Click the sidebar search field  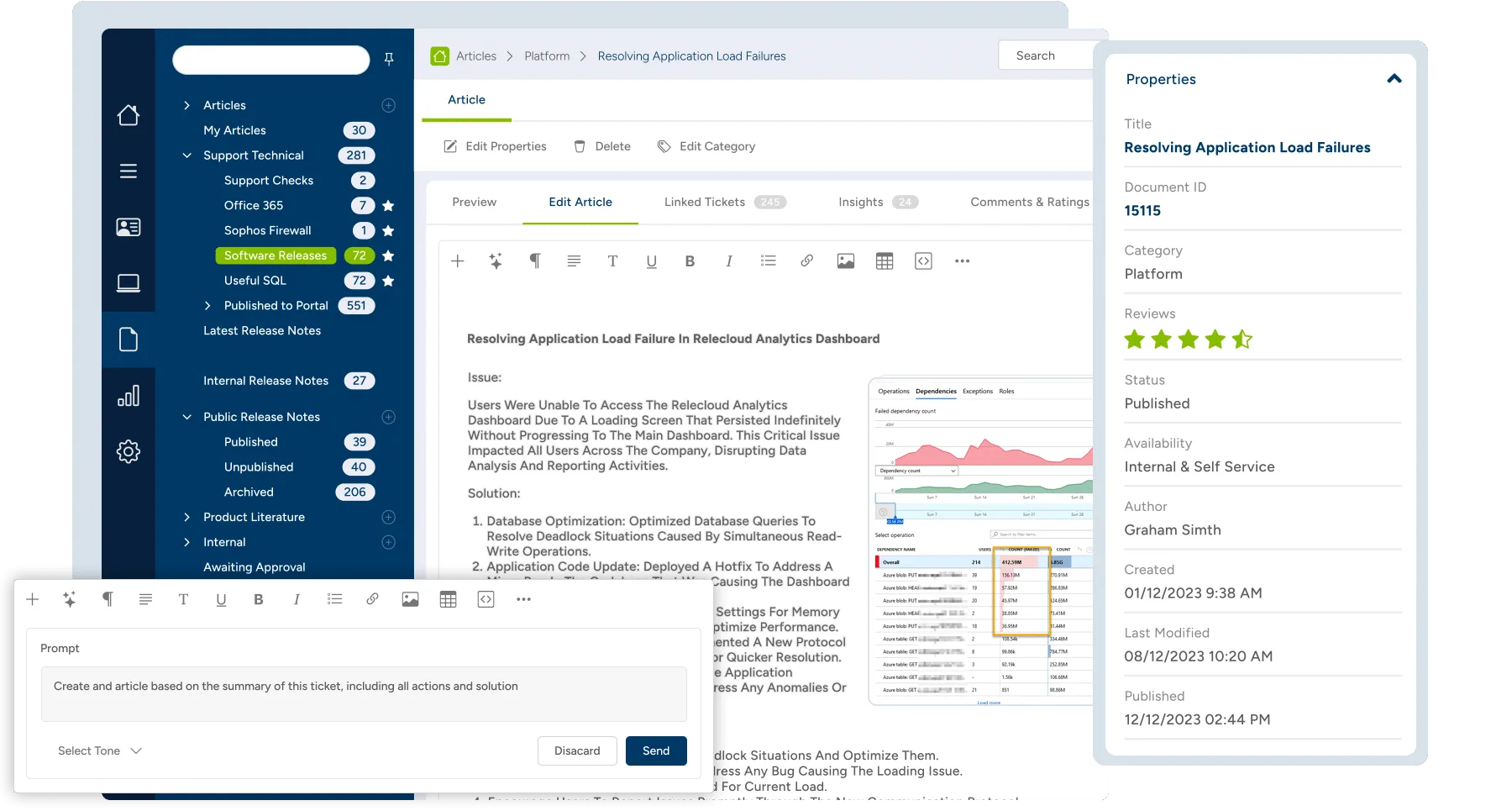271,61
